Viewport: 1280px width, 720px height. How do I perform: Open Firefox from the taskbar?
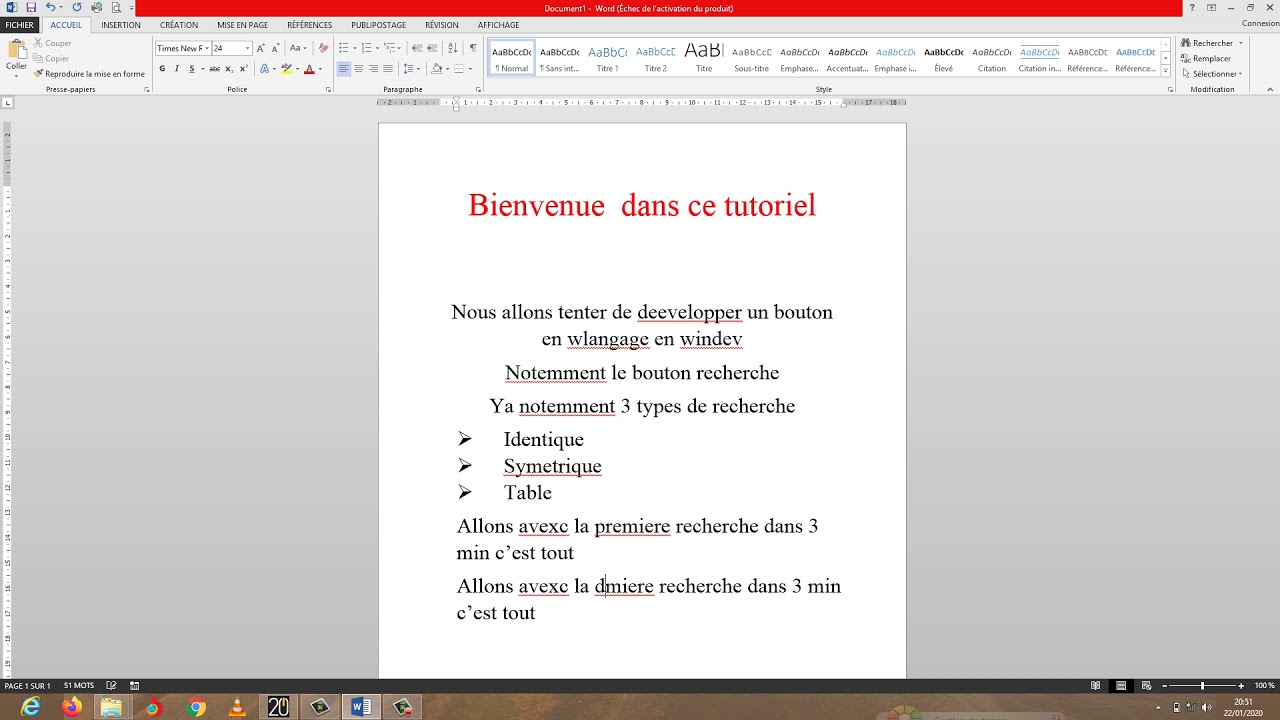(x=72, y=707)
